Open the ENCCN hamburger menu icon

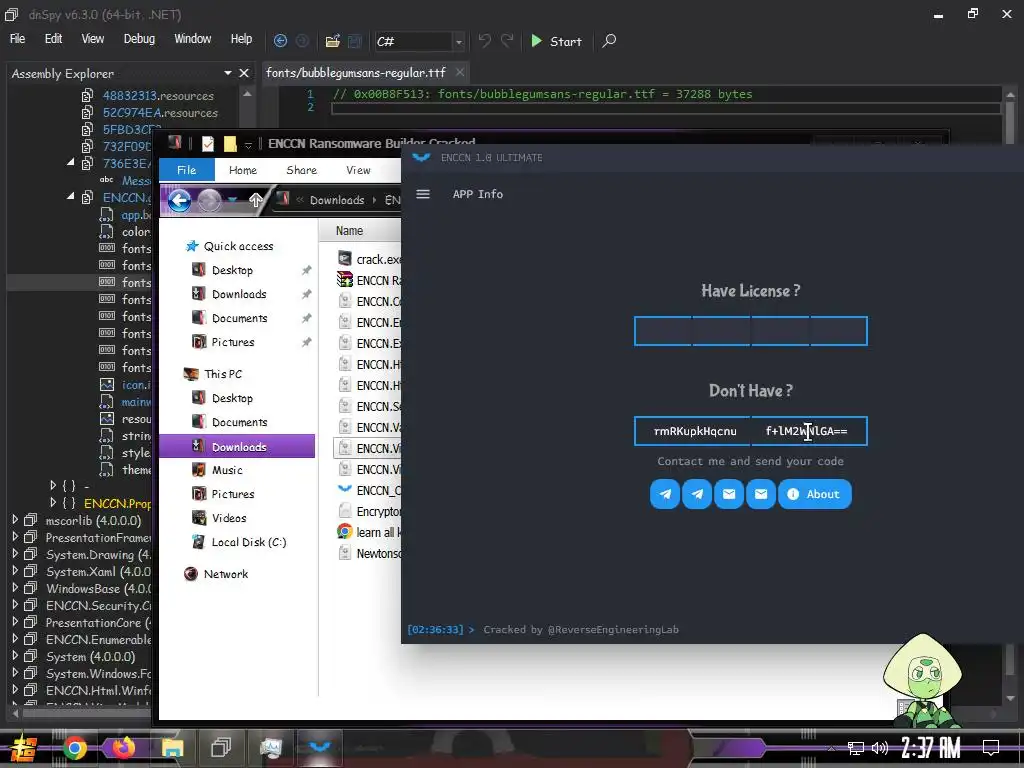423,194
